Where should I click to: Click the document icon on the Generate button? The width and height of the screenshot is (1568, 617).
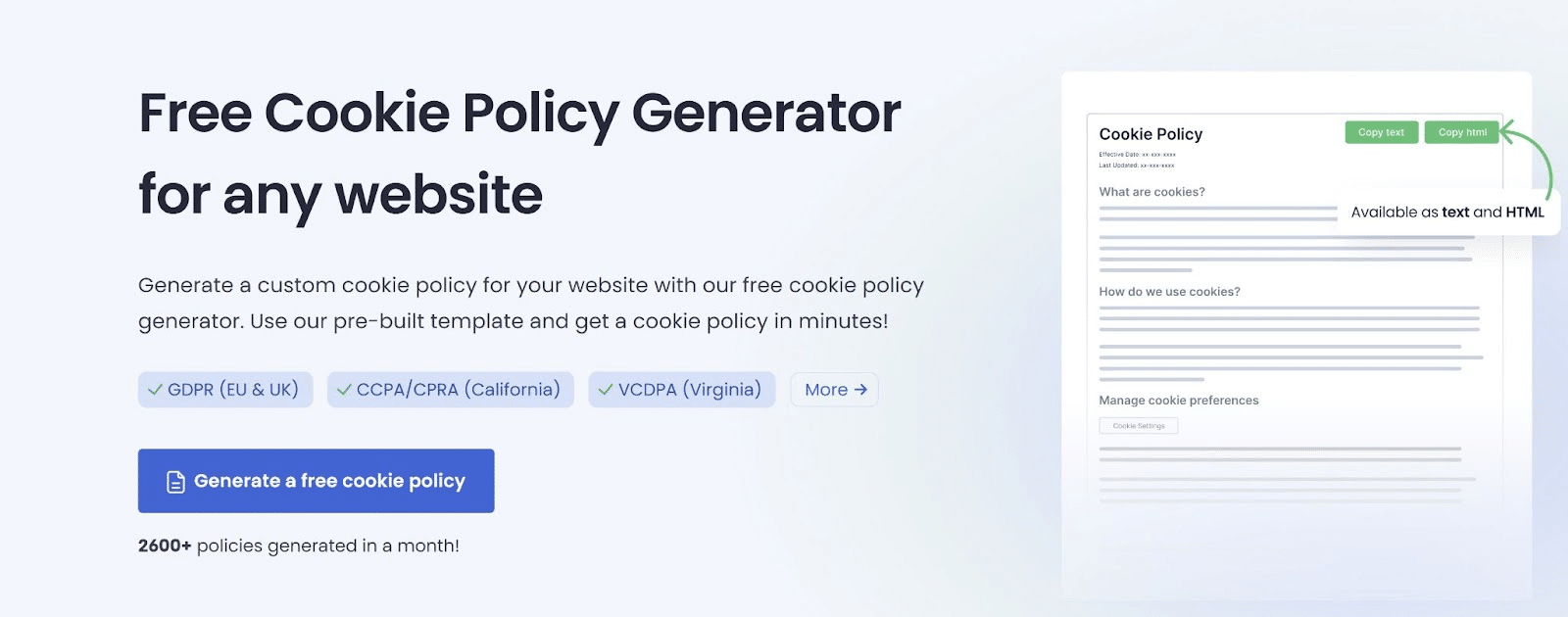[175, 482]
